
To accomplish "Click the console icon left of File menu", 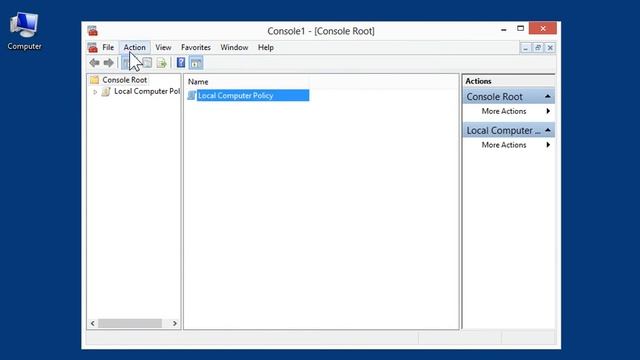I will (x=93, y=48).
